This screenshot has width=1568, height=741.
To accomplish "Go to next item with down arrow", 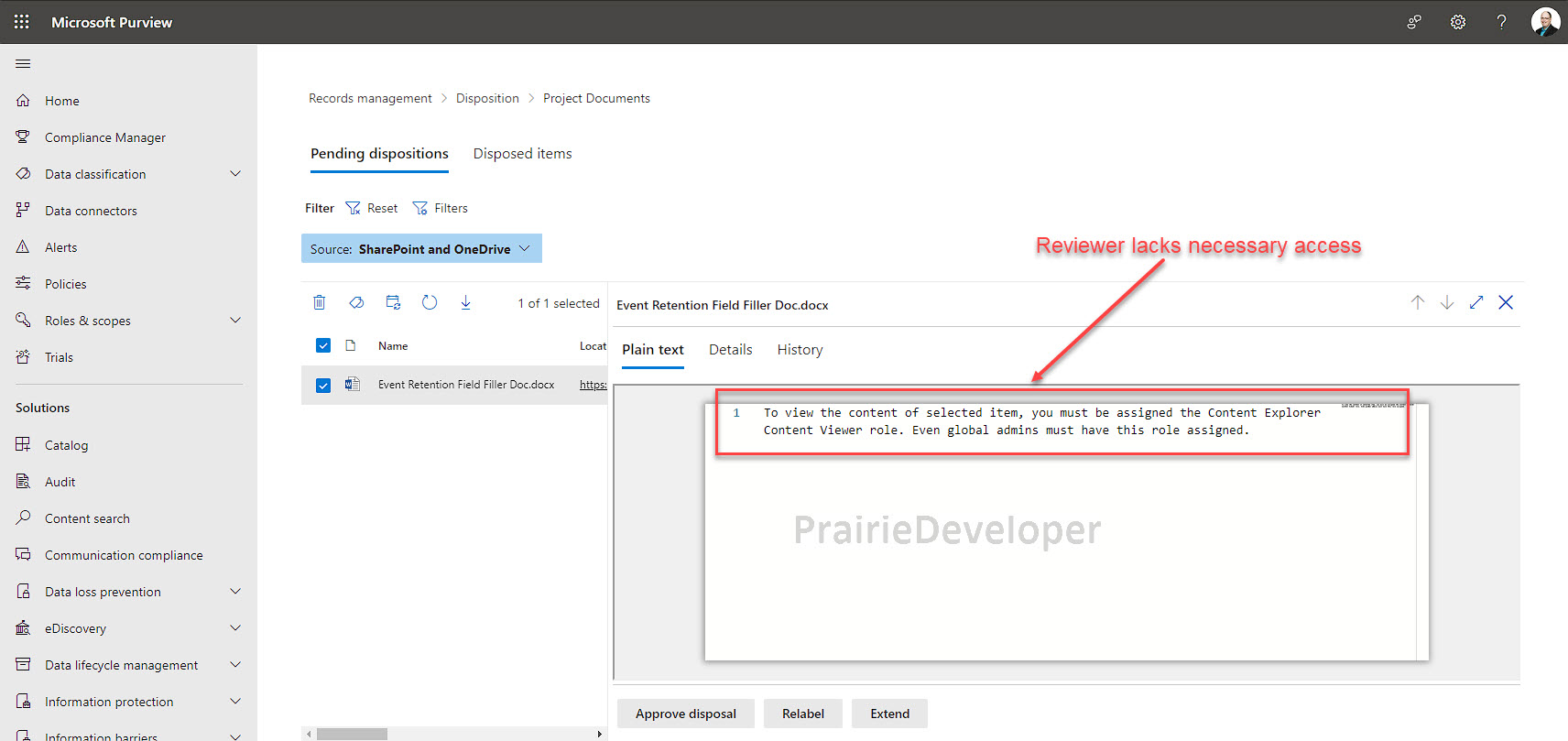I will coord(1447,302).
